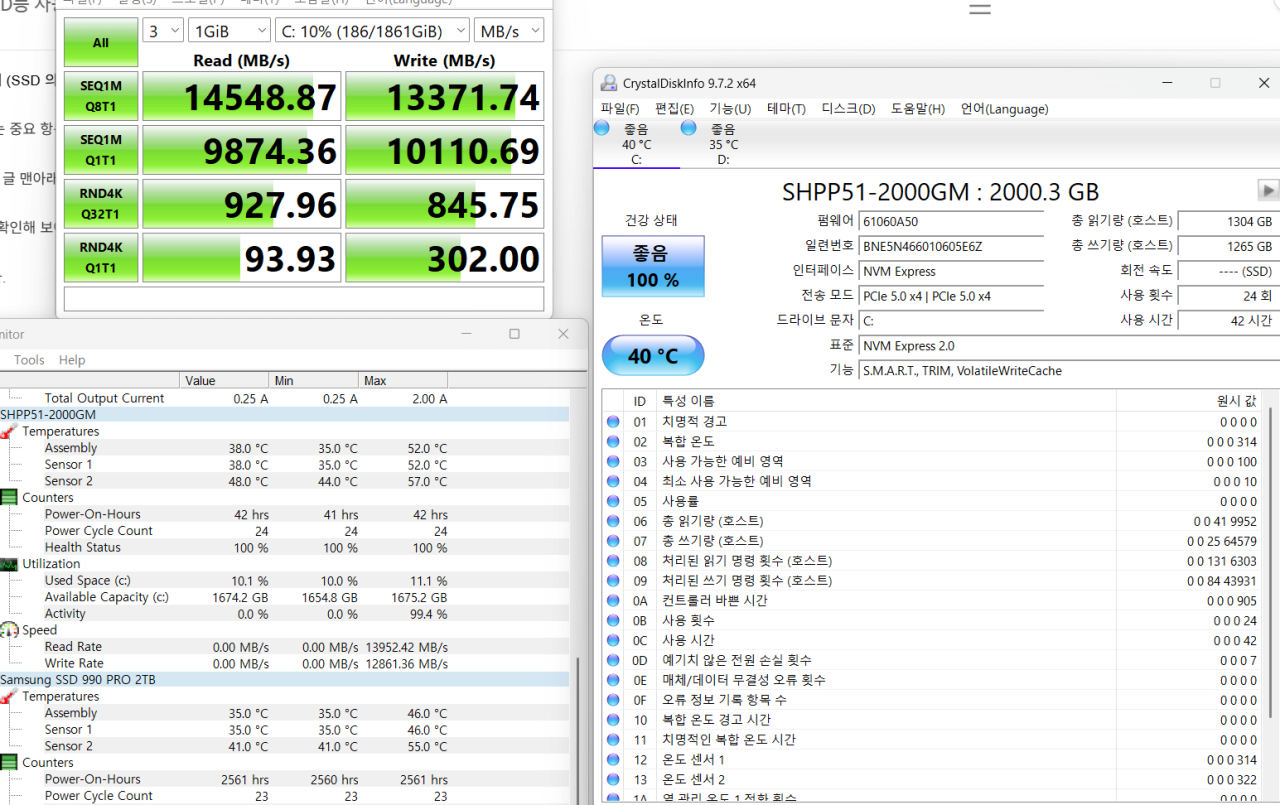Click the status circle for ID 0A row
Screen dimensions: 1280x805
(x=613, y=600)
